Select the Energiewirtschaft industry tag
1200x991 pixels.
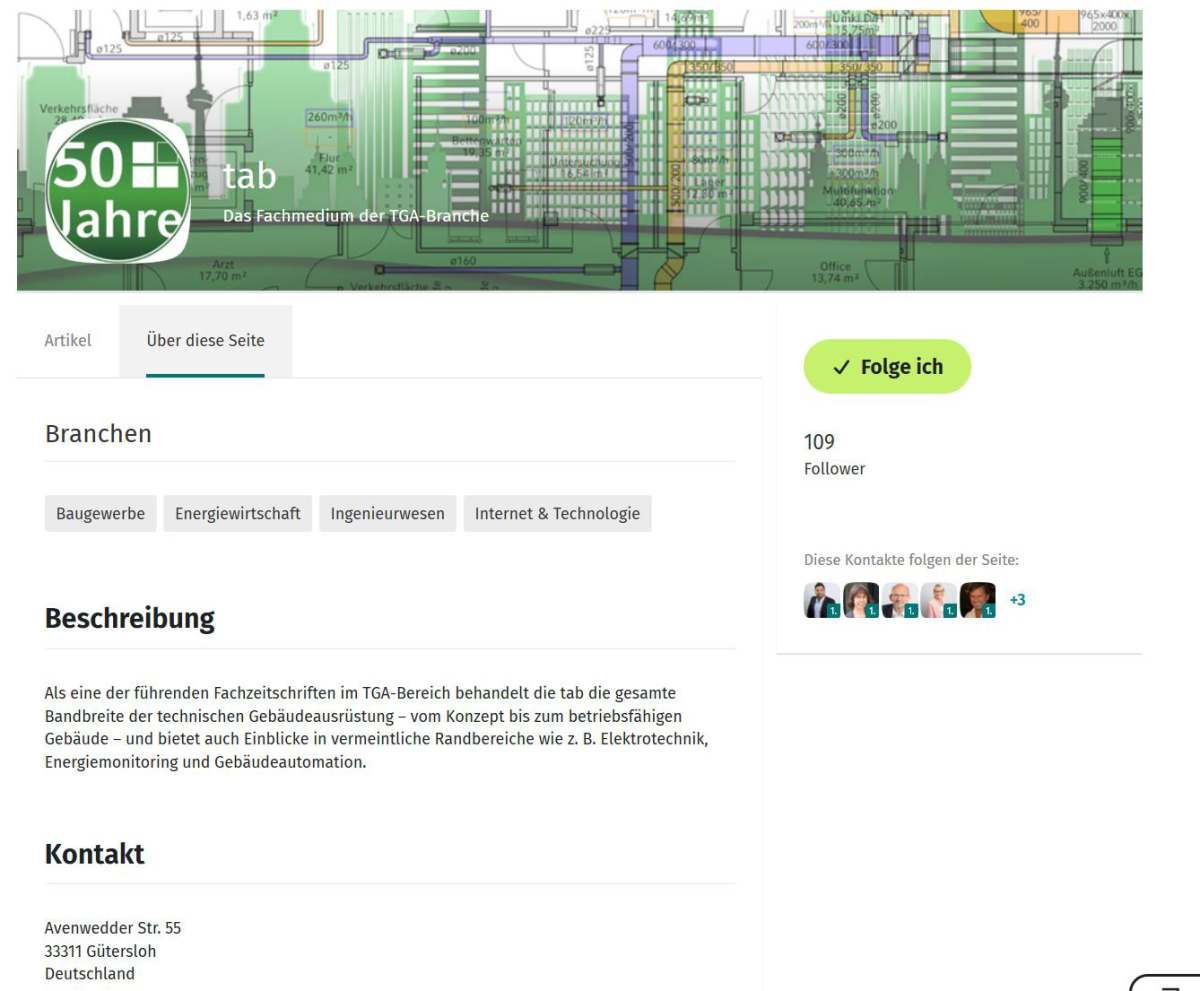[x=238, y=514]
